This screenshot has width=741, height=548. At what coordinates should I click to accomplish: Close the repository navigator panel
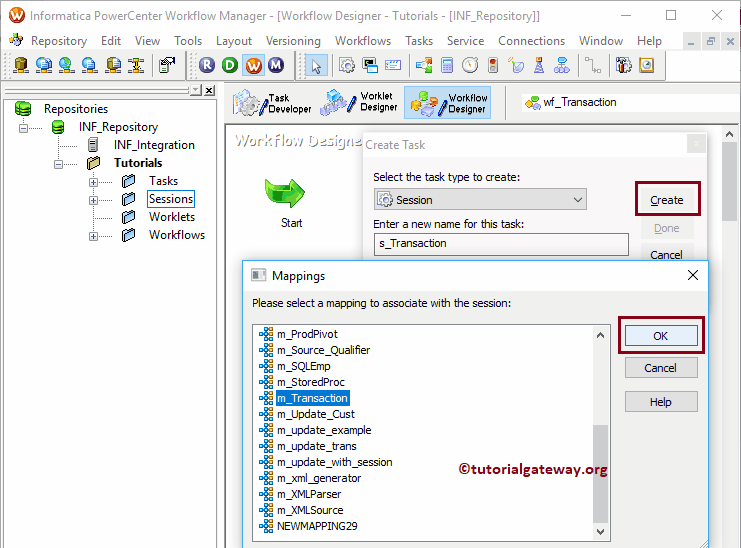(209, 90)
